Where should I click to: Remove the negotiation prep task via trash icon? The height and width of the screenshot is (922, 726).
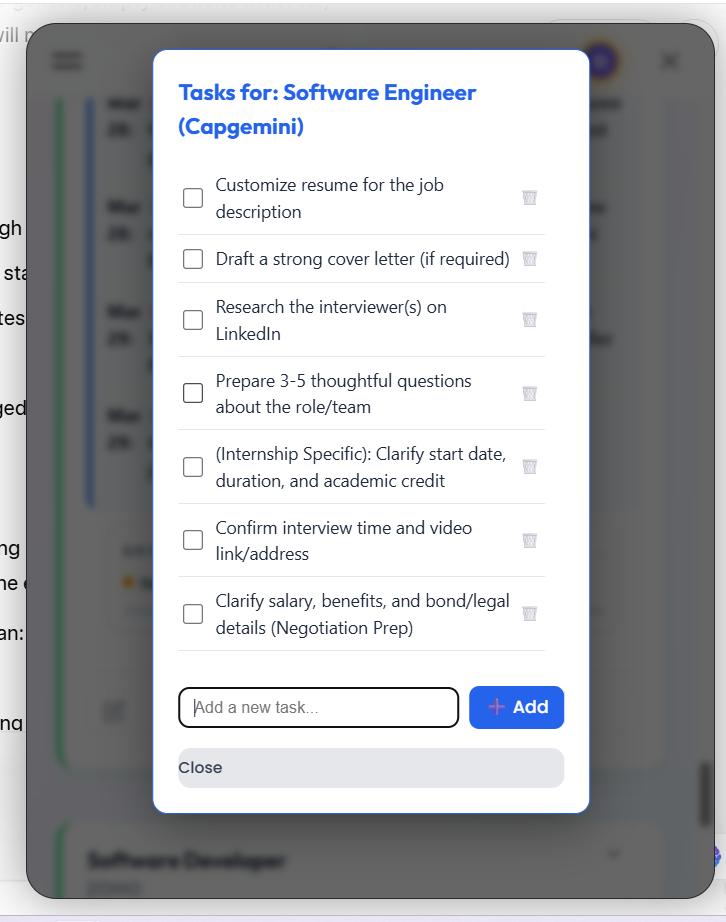[529, 613]
